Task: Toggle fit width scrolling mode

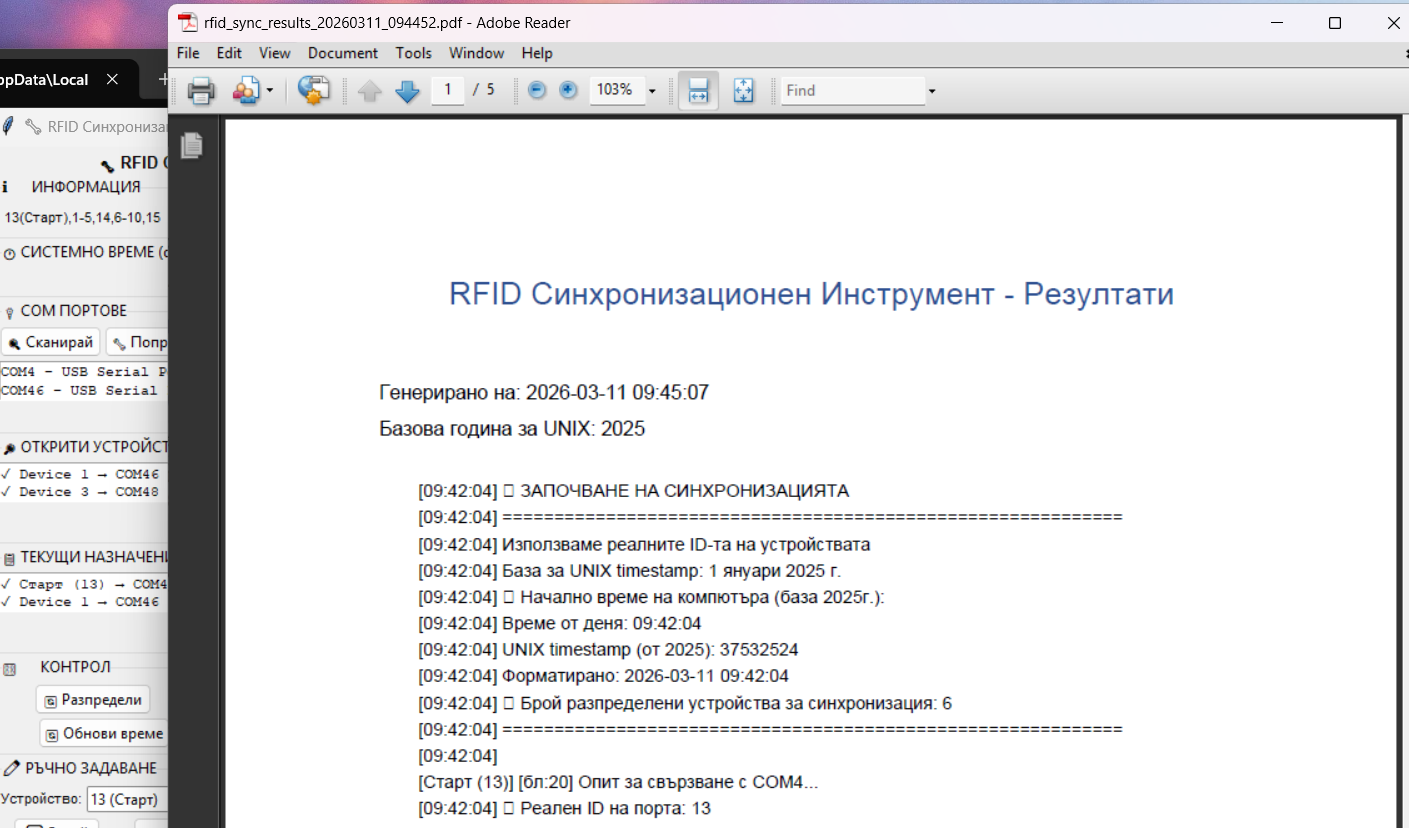Action: pyautogui.click(x=698, y=91)
